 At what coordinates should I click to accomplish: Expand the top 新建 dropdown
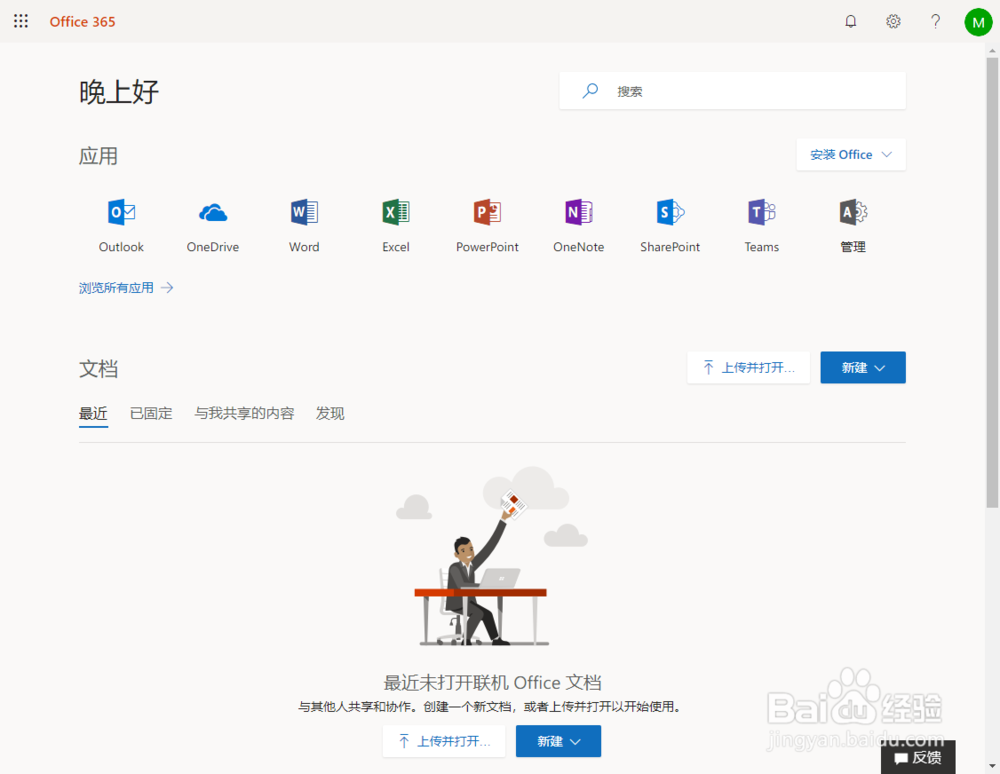coord(863,367)
